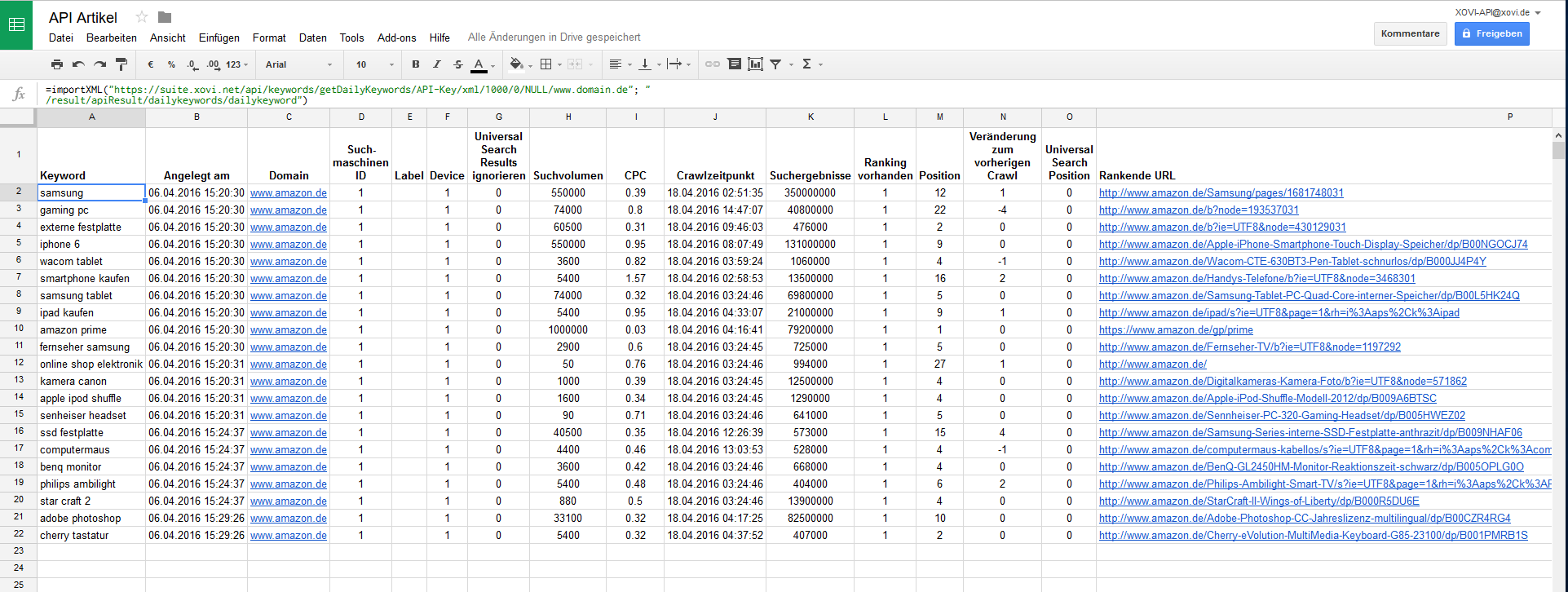The width and height of the screenshot is (1568, 592).
Task: Open the Arial font dropdown
Action: point(299,64)
